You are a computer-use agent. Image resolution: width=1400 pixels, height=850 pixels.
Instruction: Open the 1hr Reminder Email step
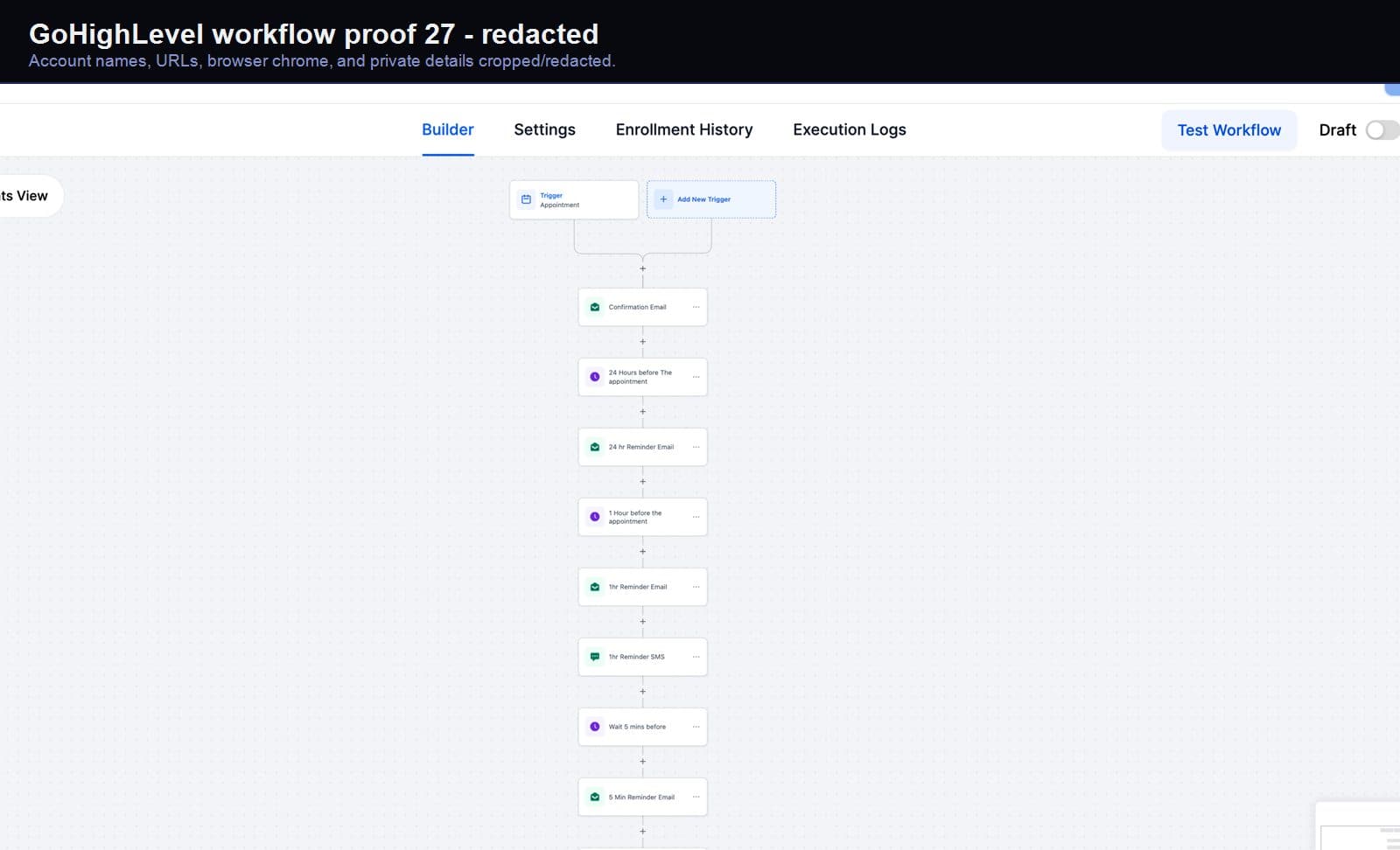tap(643, 587)
